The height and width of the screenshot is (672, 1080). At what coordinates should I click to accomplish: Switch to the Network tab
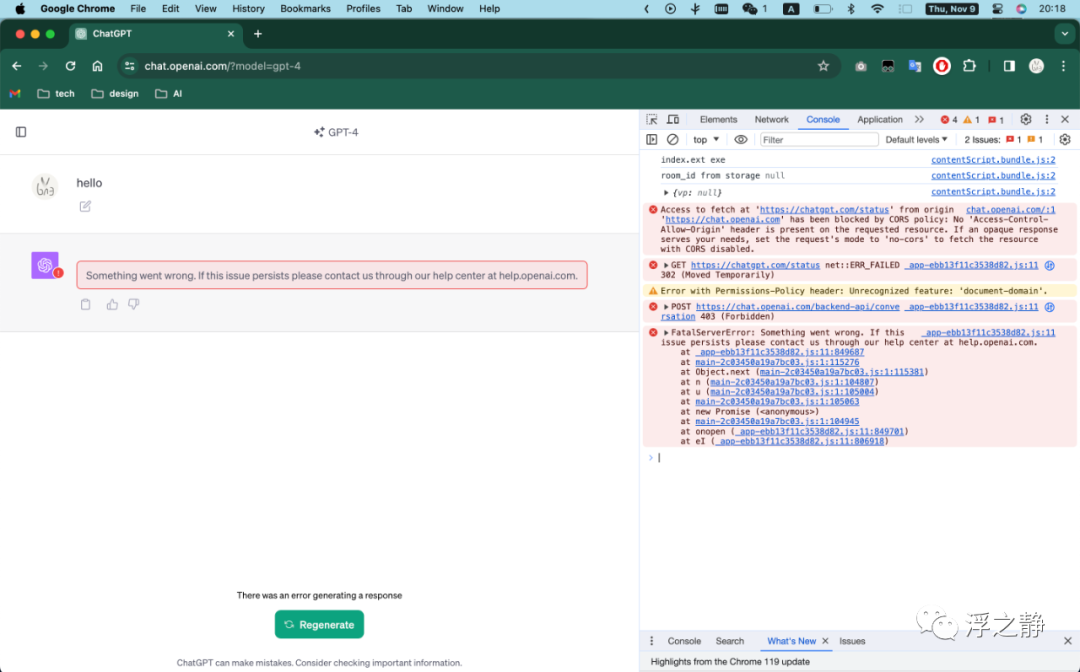click(x=771, y=119)
